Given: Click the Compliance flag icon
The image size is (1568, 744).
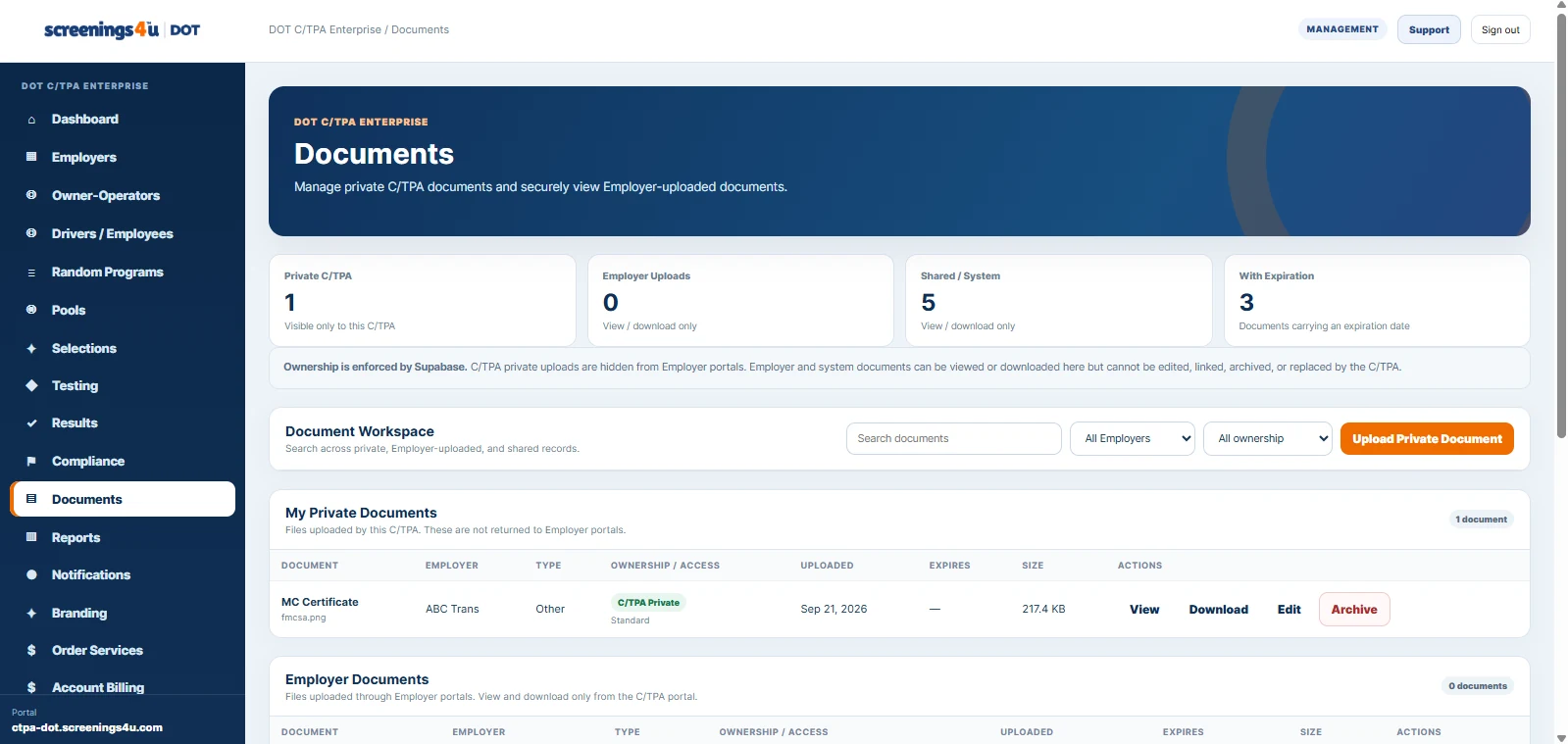Looking at the screenshot, I should (x=31, y=461).
